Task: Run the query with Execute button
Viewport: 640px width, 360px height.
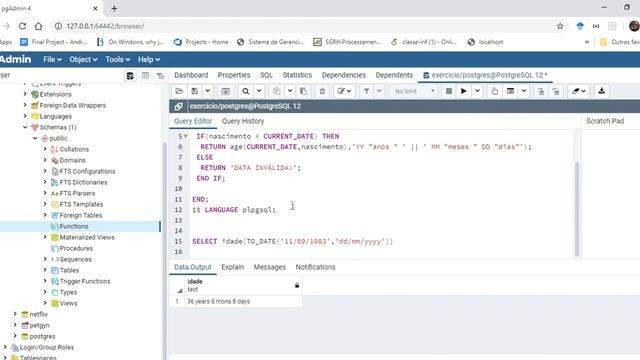Action: click(464, 91)
